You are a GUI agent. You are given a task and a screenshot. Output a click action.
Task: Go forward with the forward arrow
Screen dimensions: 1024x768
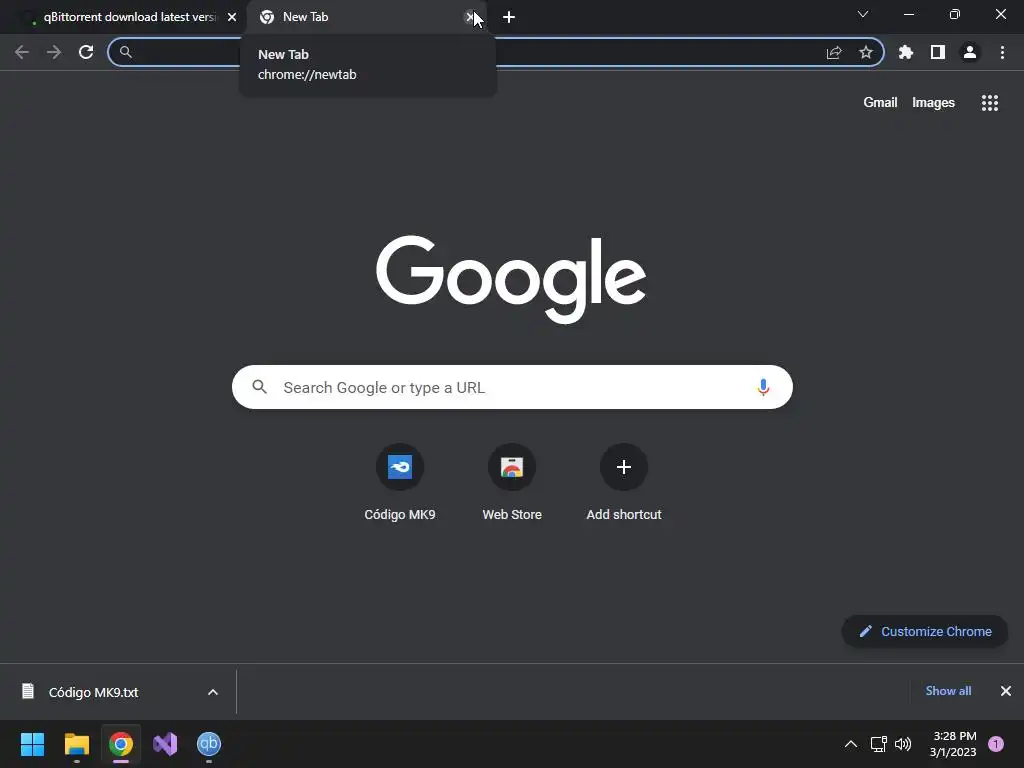54,52
